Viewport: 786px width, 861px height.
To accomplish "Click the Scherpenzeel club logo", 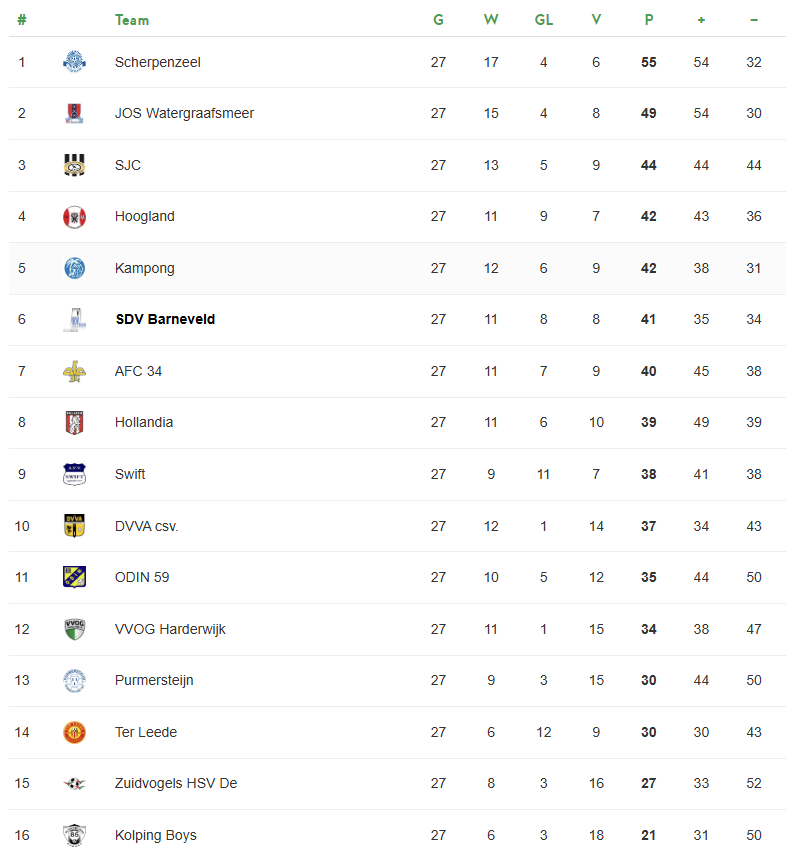I will click(74, 62).
